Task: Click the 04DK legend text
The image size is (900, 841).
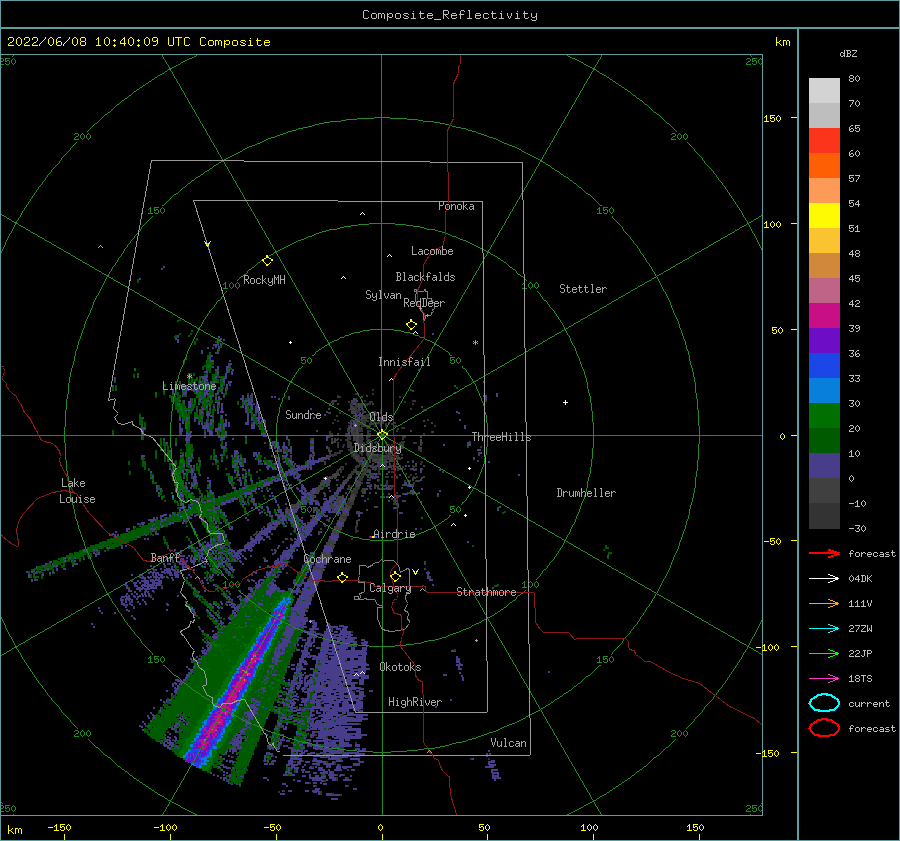Action: point(860,579)
